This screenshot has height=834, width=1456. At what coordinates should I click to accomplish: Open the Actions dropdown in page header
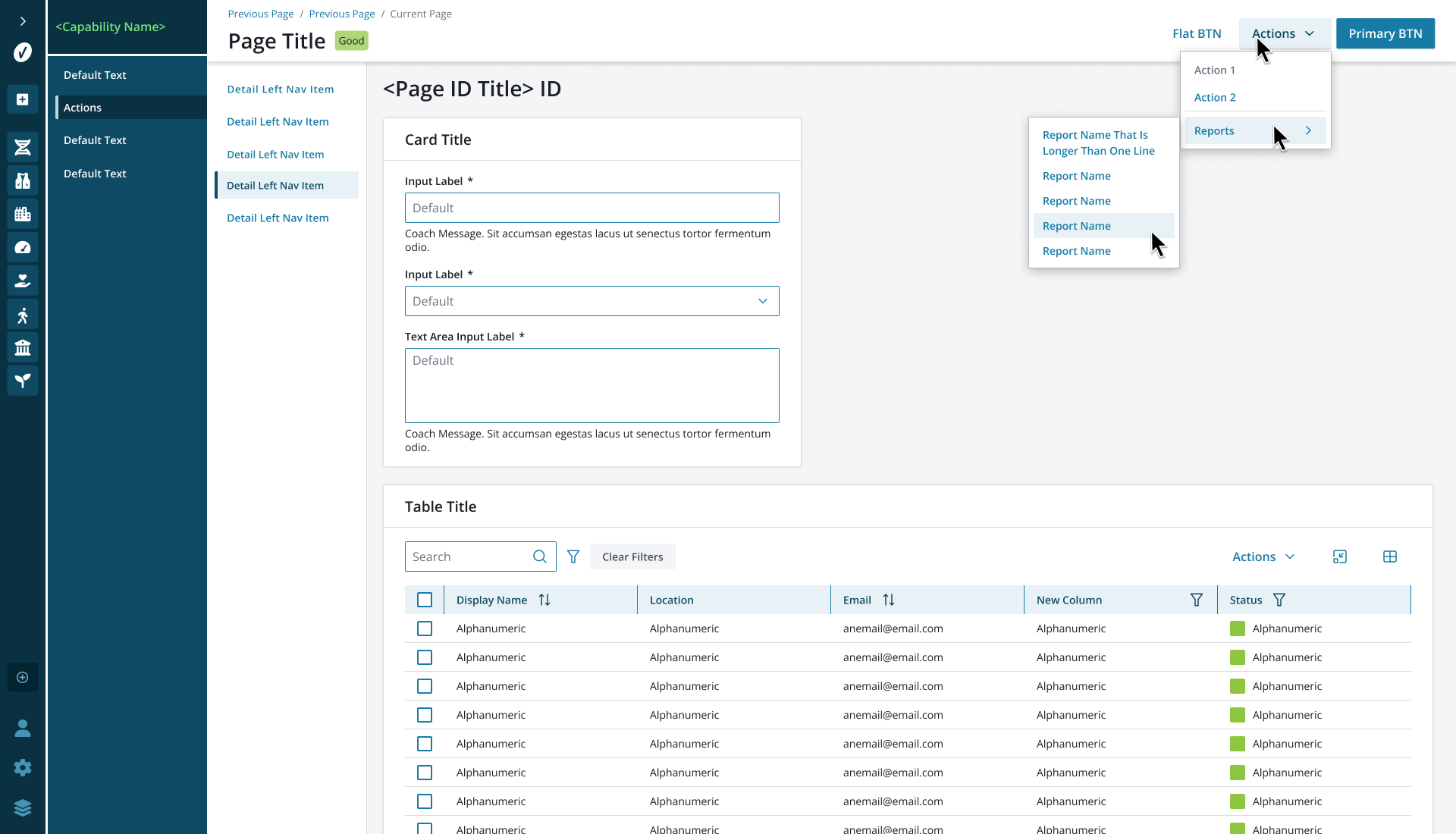(x=1284, y=33)
